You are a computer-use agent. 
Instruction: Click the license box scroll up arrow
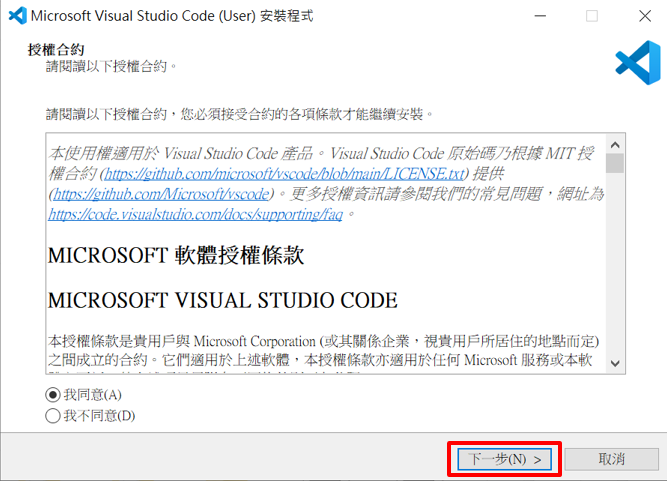click(x=615, y=145)
